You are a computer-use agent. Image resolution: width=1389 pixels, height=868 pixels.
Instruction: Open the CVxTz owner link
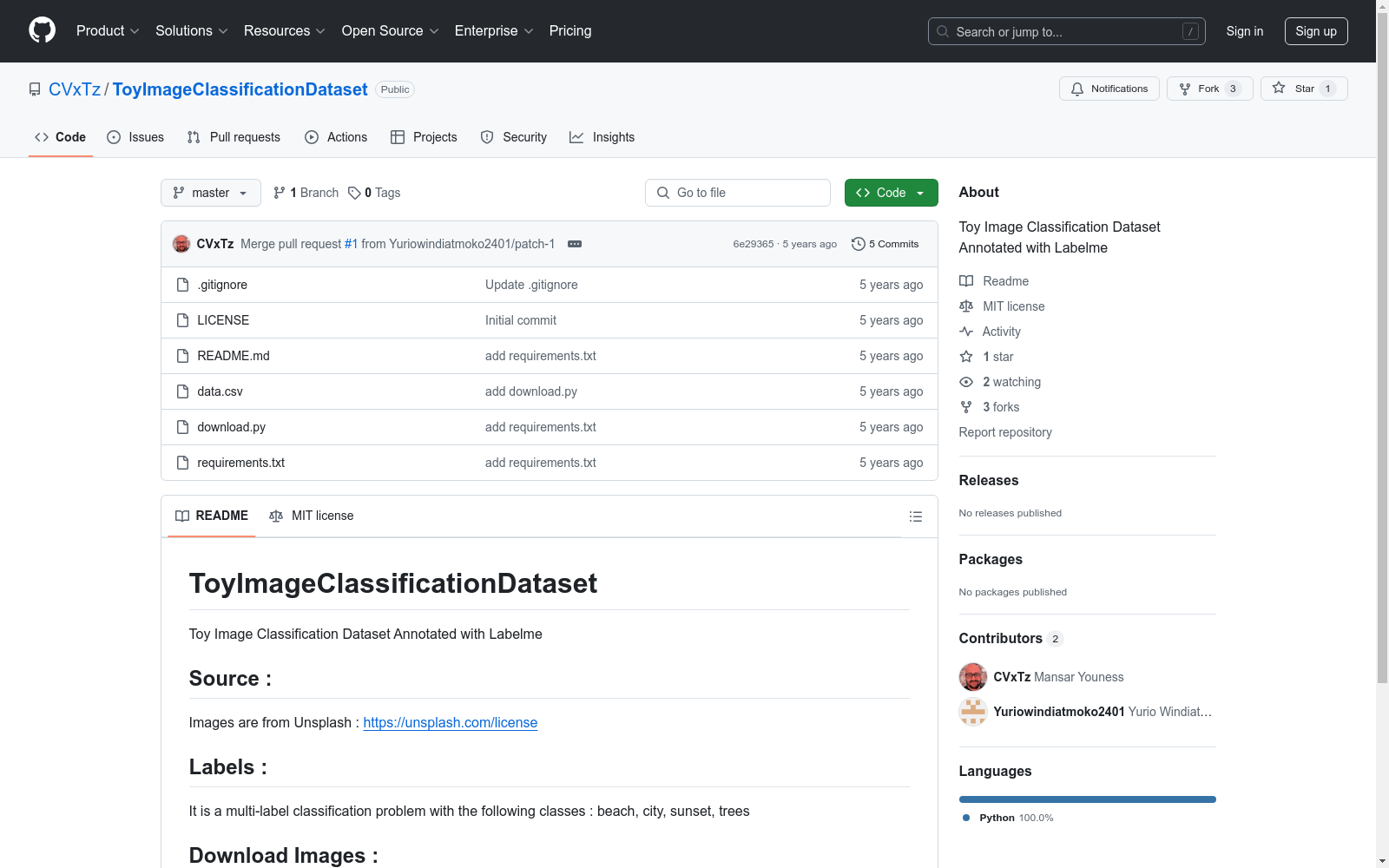(x=75, y=89)
